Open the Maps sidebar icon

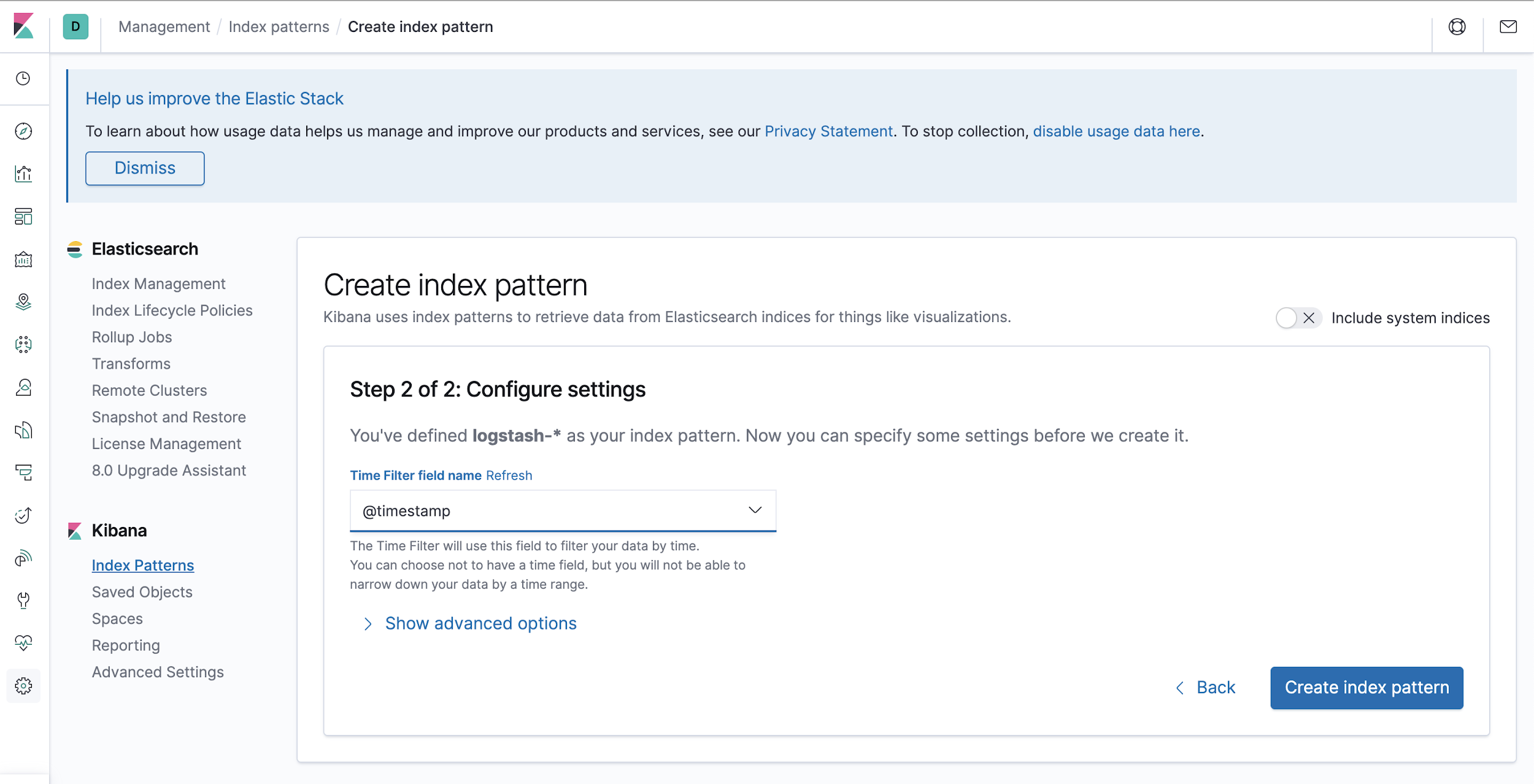click(23, 302)
